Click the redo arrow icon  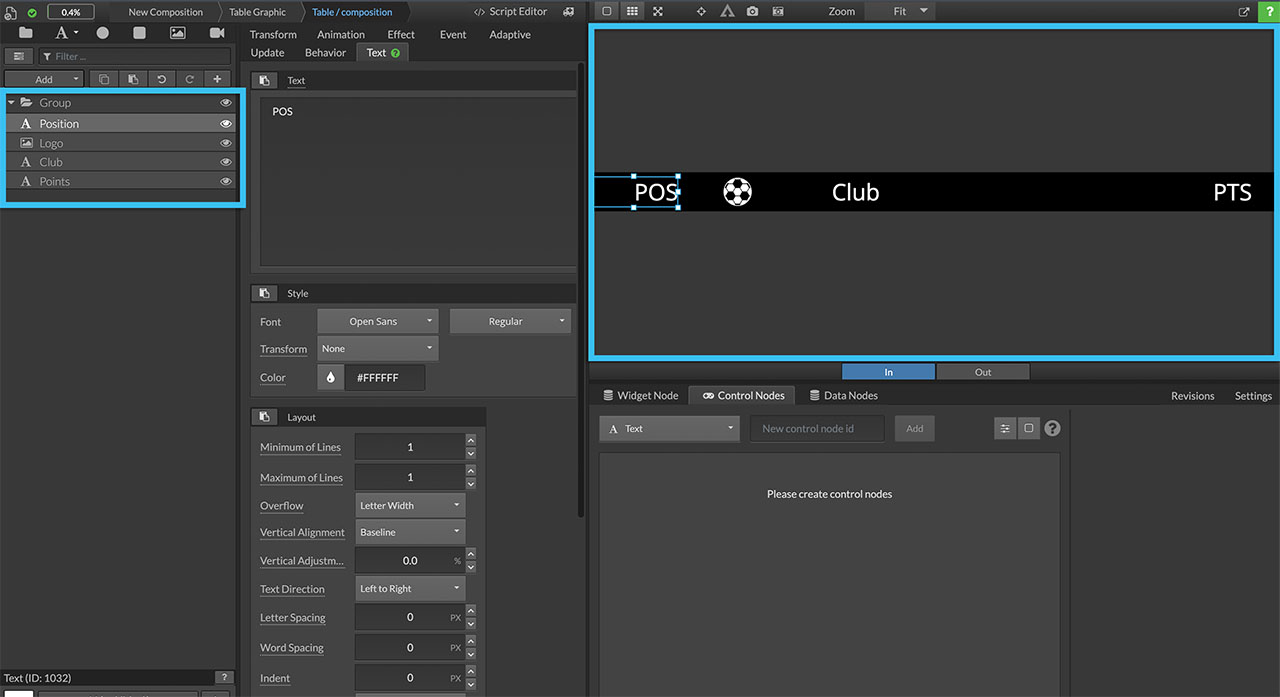190,79
